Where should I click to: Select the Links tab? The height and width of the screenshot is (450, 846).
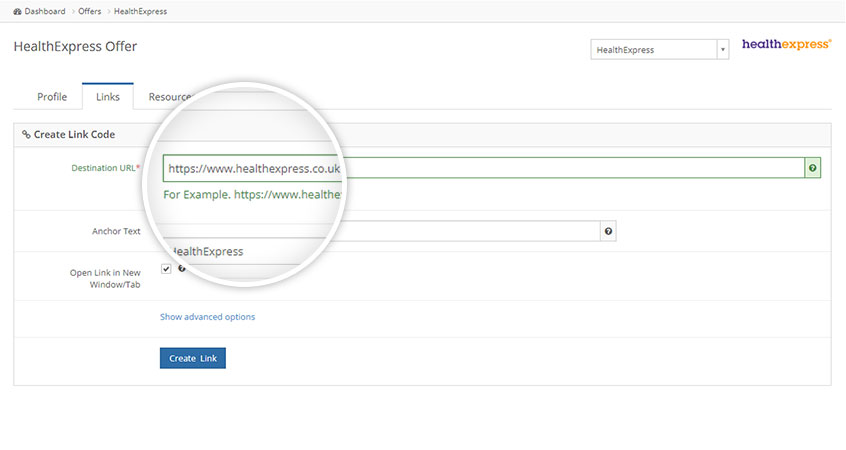point(108,97)
